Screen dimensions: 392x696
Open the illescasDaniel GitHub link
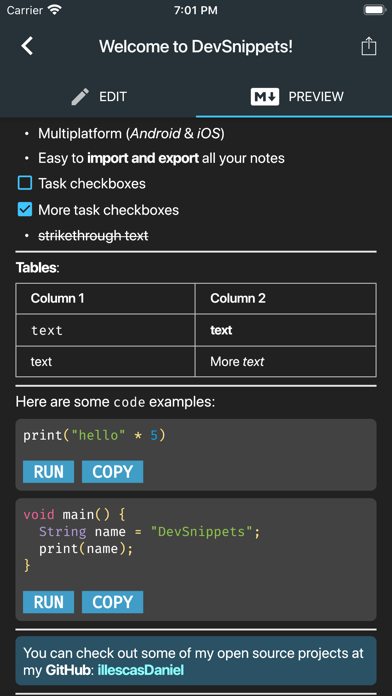click(140, 670)
